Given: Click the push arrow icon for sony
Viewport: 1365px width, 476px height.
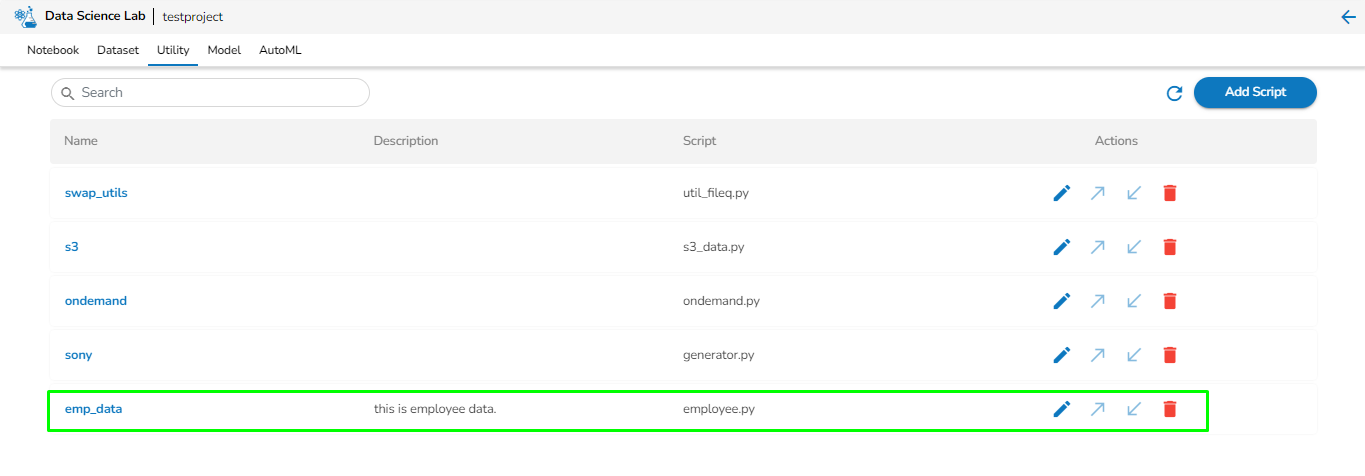Looking at the screenshot, I should pos(1098,355).
